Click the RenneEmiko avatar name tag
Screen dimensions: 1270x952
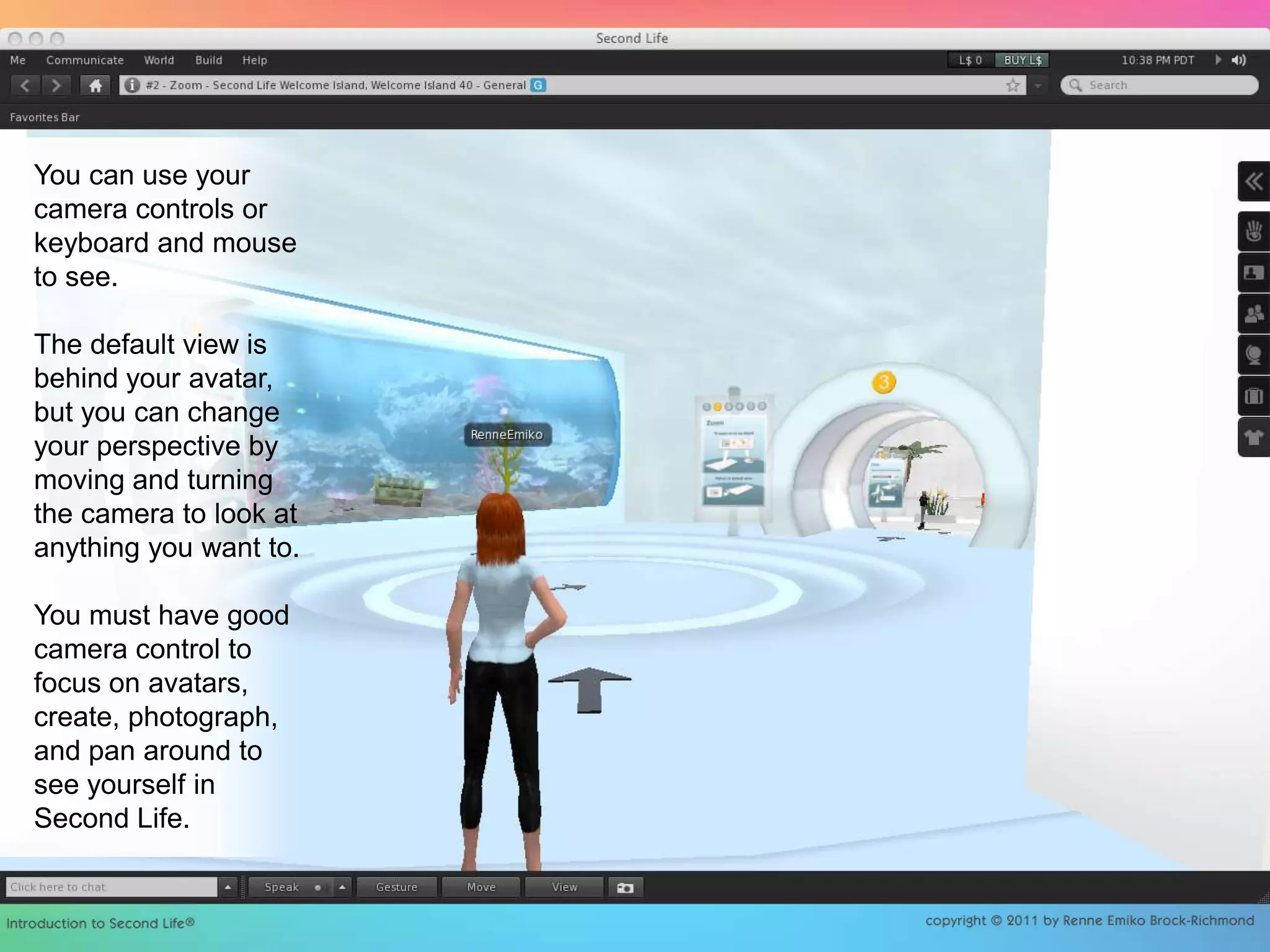pyautogui.click(x=507, y=434)
